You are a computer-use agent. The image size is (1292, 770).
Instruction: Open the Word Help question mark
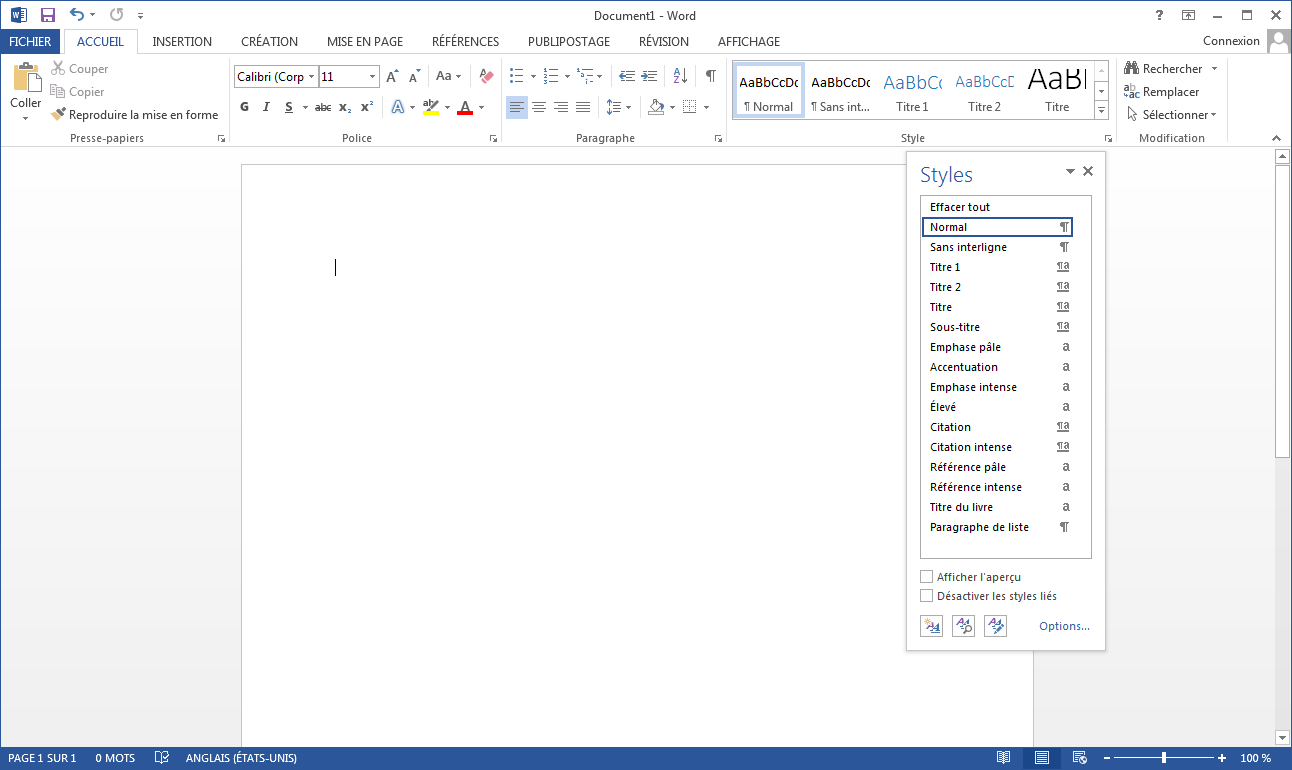click(x=1159, y=15)
